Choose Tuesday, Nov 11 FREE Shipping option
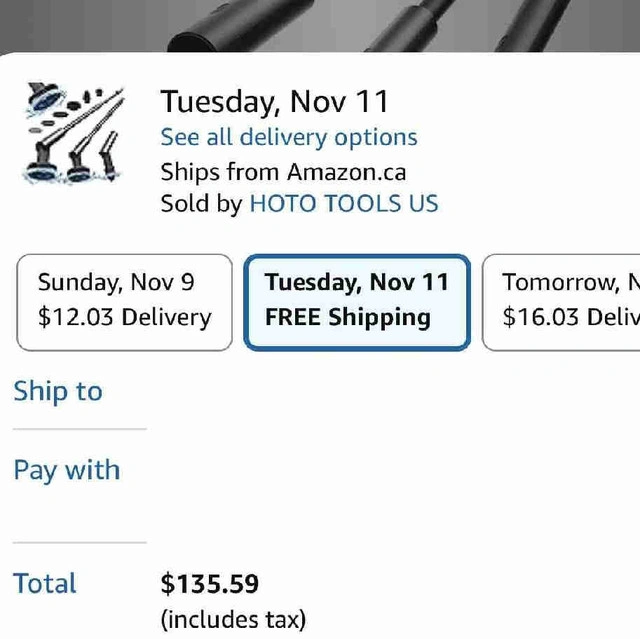640x639 pixels. tap(357, 301)
